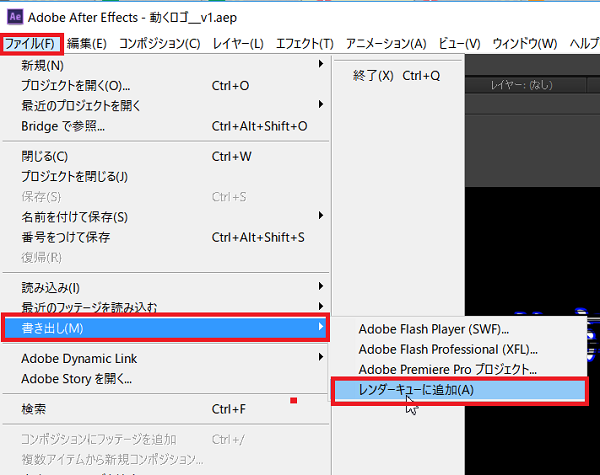Select Bridge で参照 menu item

tap(64, 126)
